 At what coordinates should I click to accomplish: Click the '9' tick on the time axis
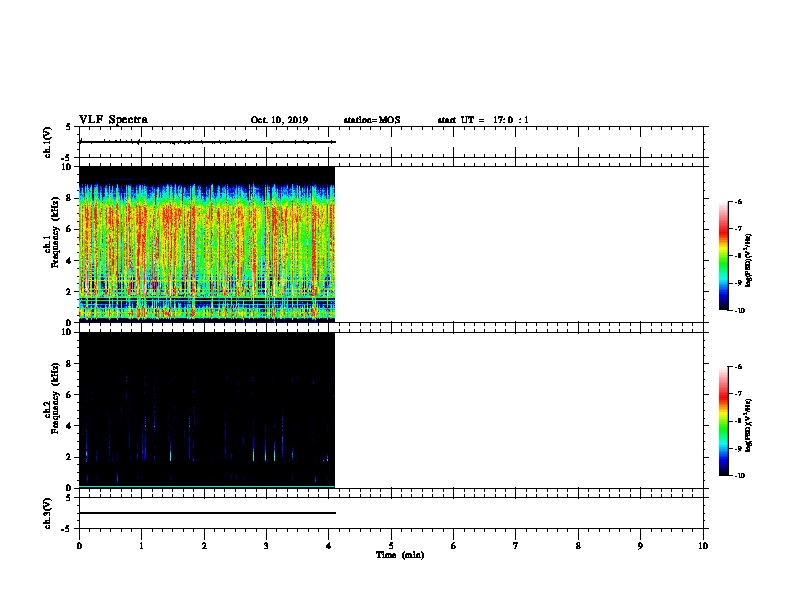640,545
